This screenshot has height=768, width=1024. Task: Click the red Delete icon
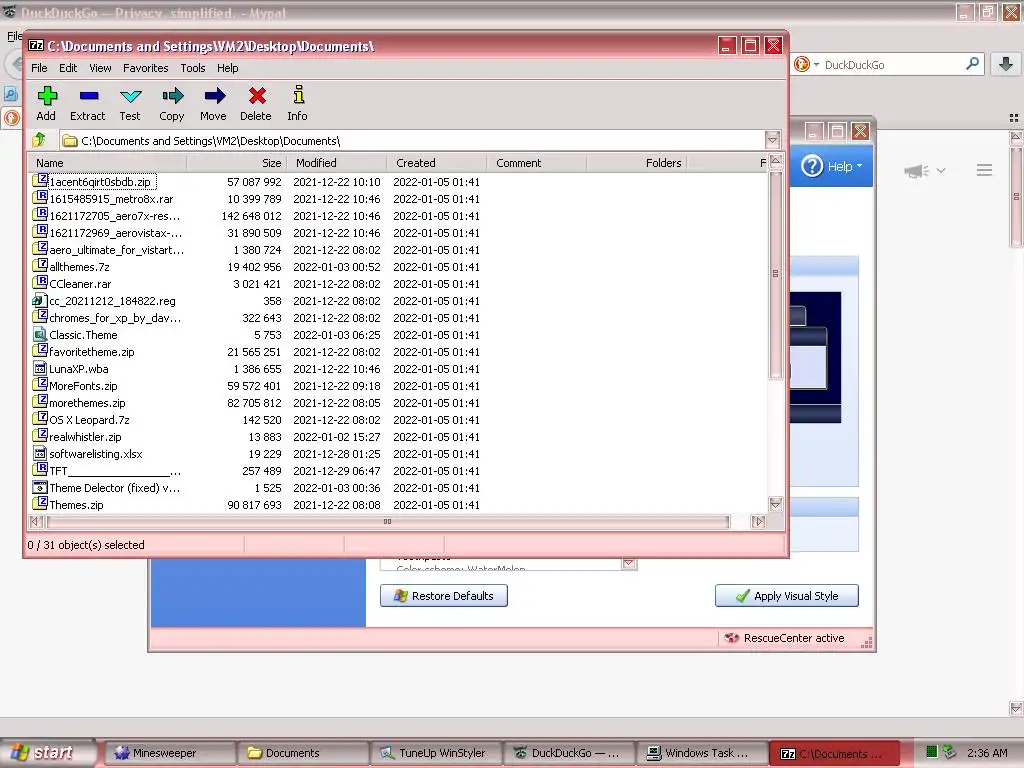tap(257, 96)
